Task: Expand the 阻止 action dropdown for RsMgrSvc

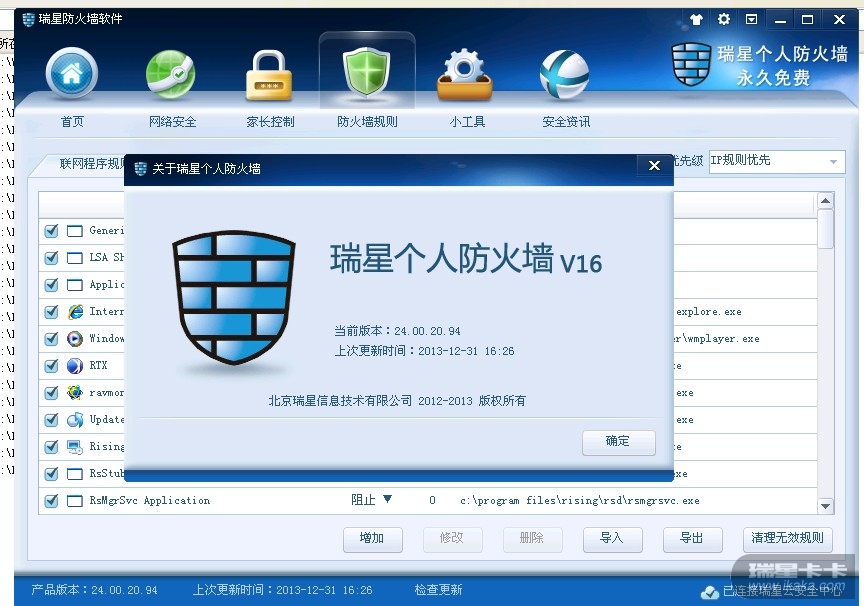Action: click(387, 499)
